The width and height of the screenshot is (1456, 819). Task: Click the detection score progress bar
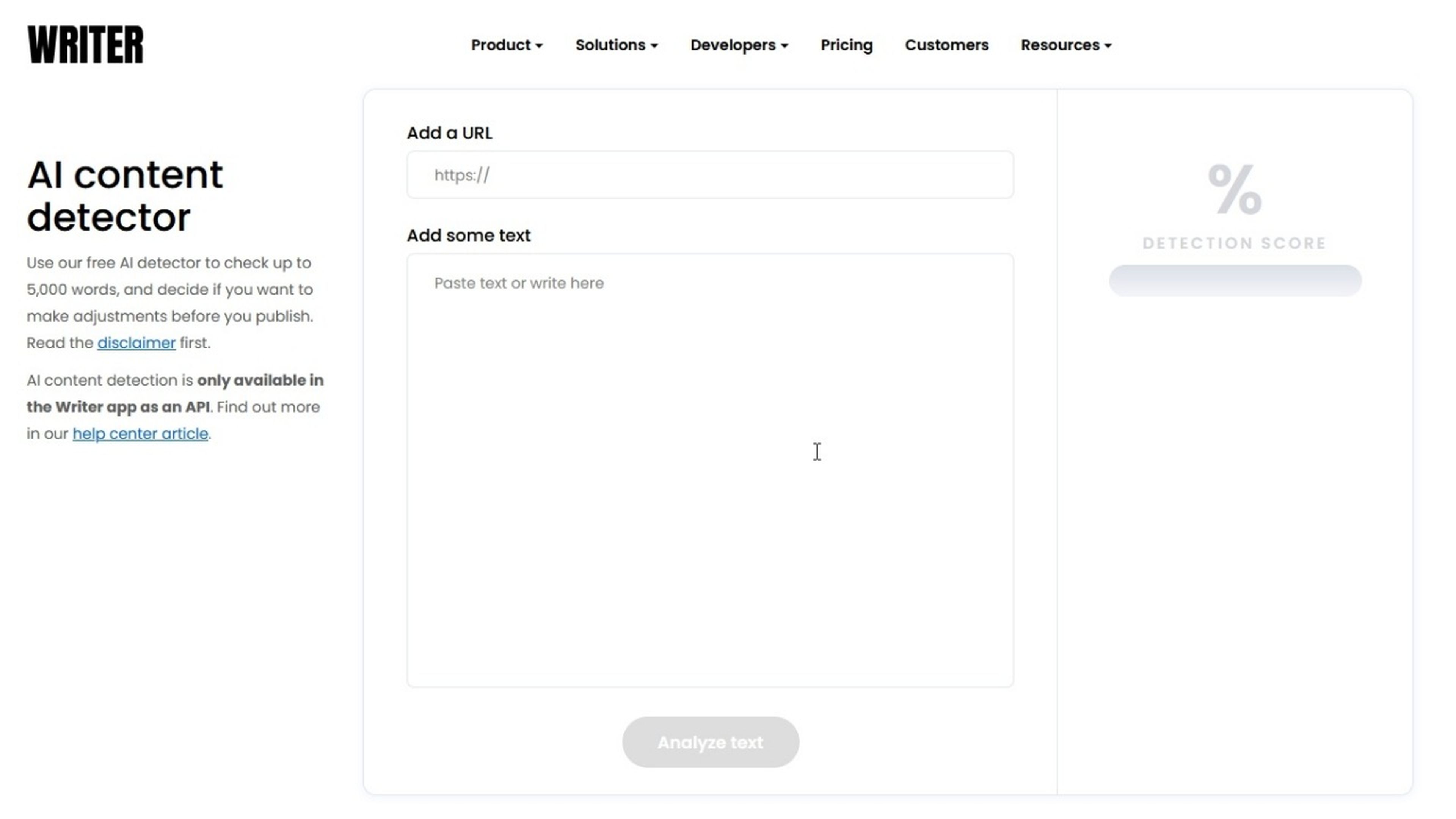pos(1235,280)
